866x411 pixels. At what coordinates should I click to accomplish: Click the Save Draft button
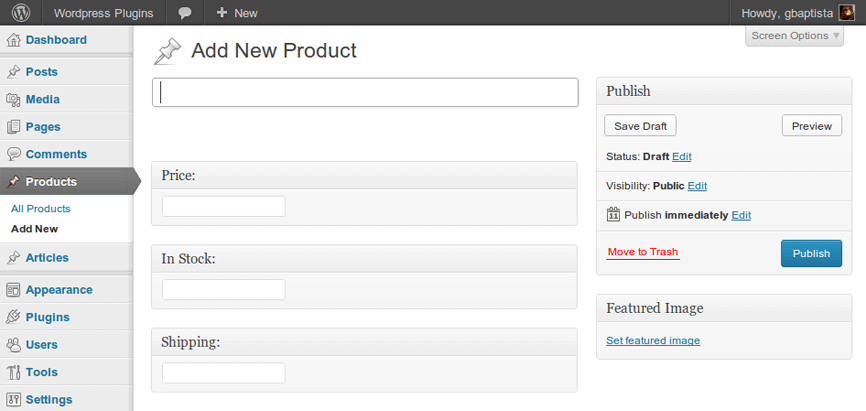coord(640,126)
